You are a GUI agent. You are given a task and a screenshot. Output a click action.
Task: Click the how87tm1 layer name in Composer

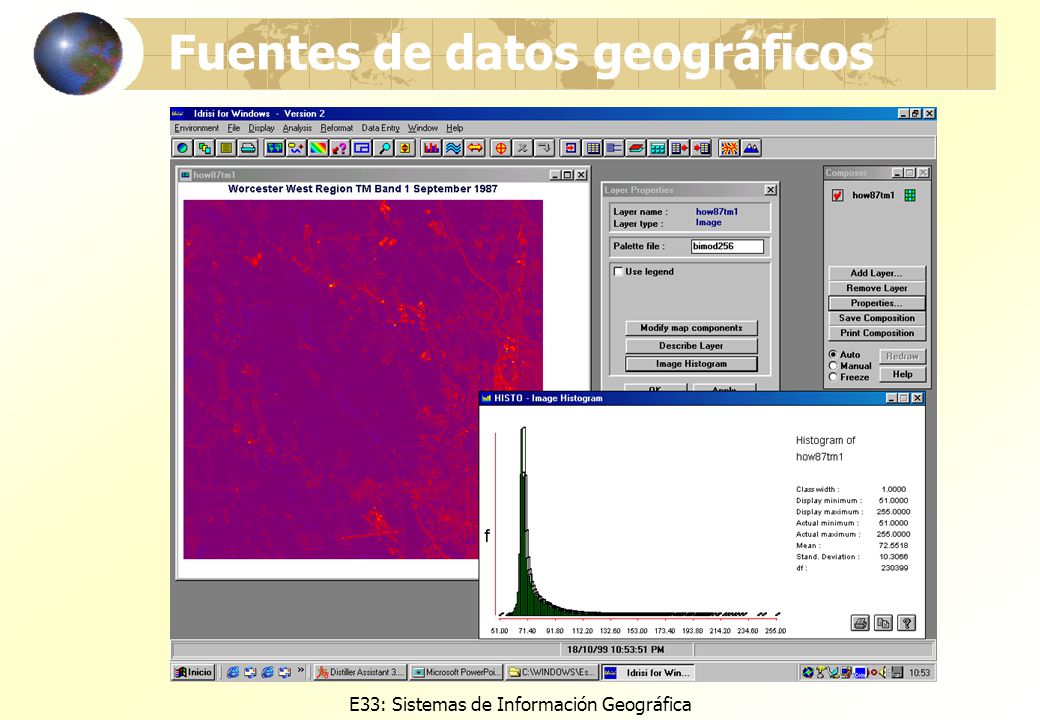coord(873,195)
